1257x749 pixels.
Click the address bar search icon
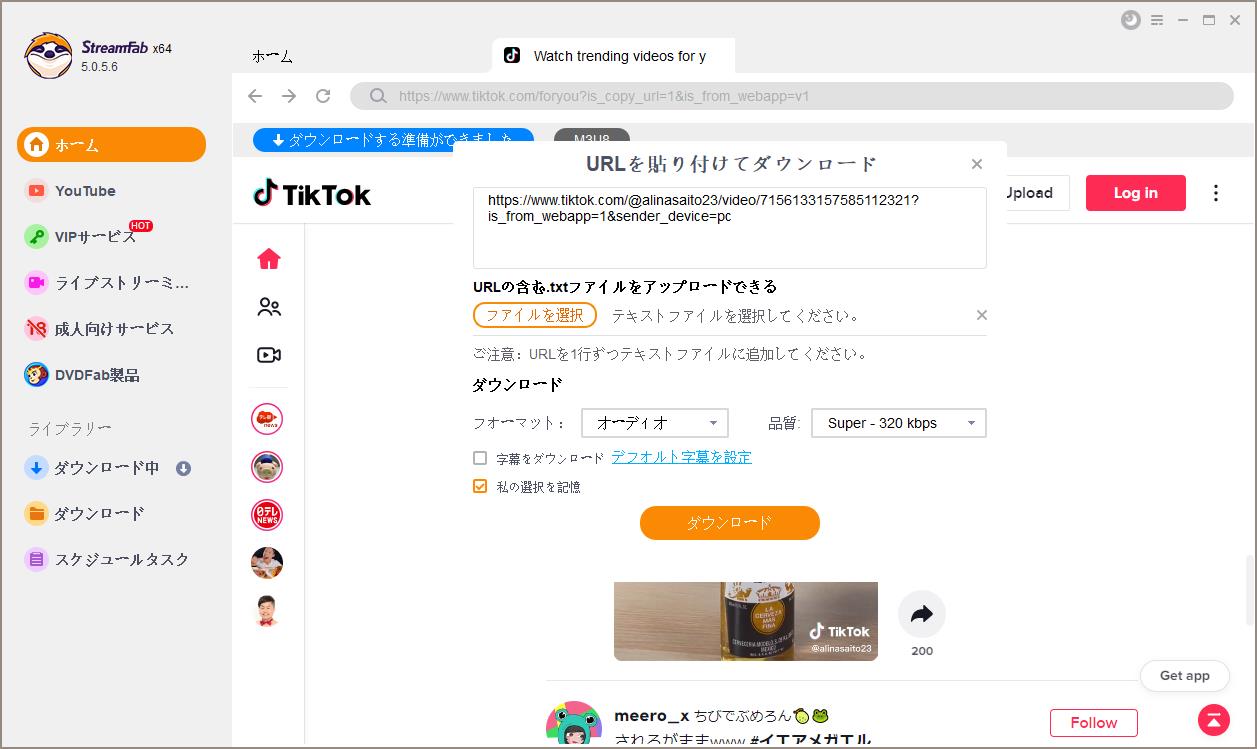point(378,96)
